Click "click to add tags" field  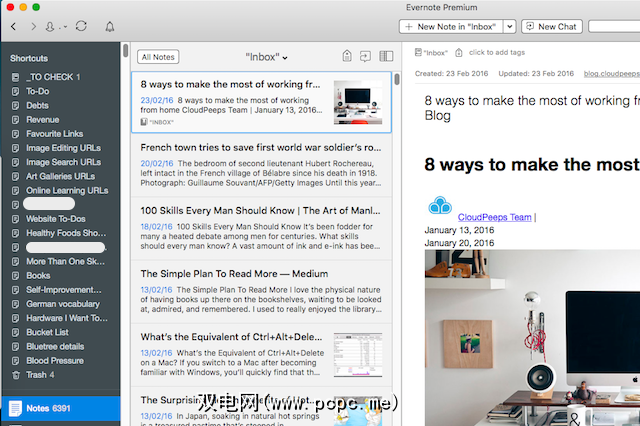coord(497,53)
